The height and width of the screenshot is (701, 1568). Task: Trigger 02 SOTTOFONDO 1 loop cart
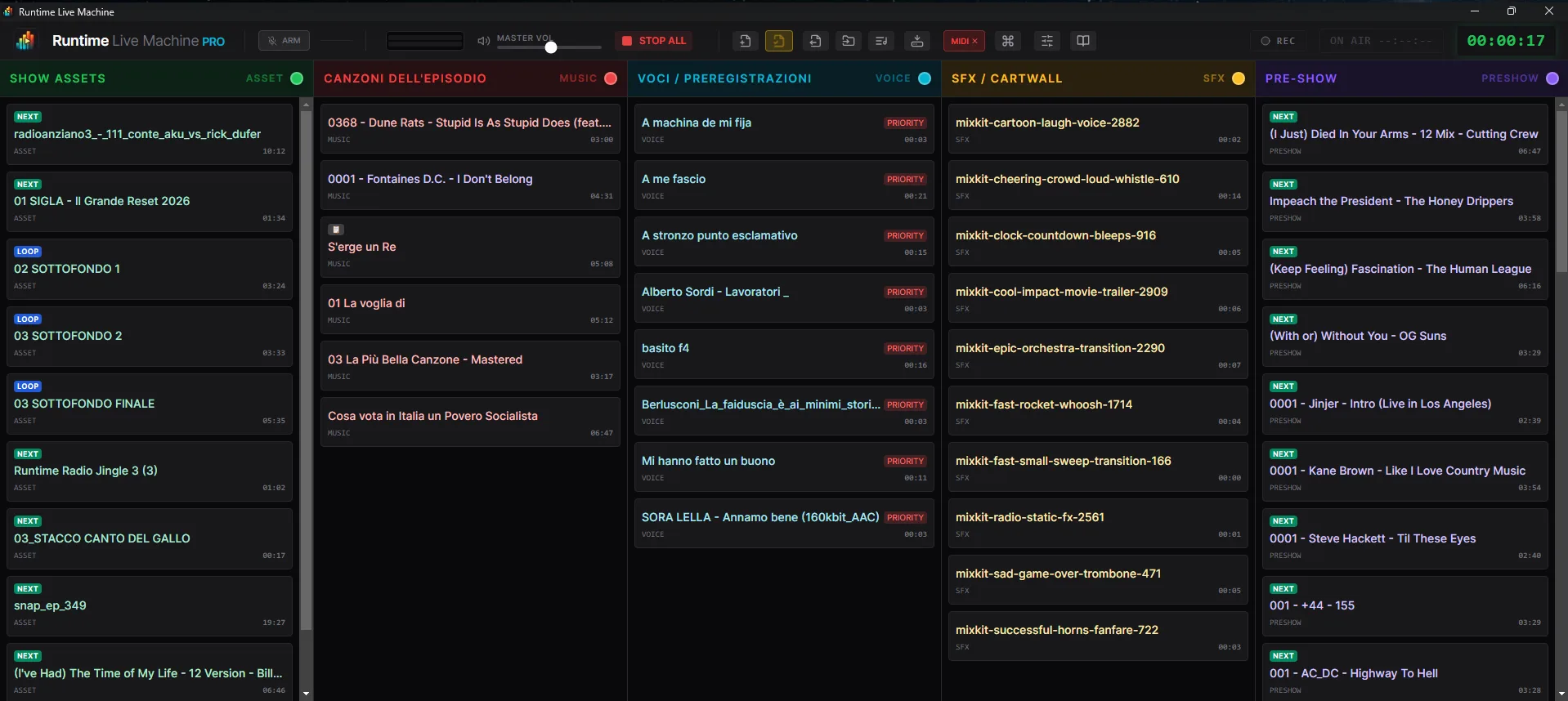(150, 269)
